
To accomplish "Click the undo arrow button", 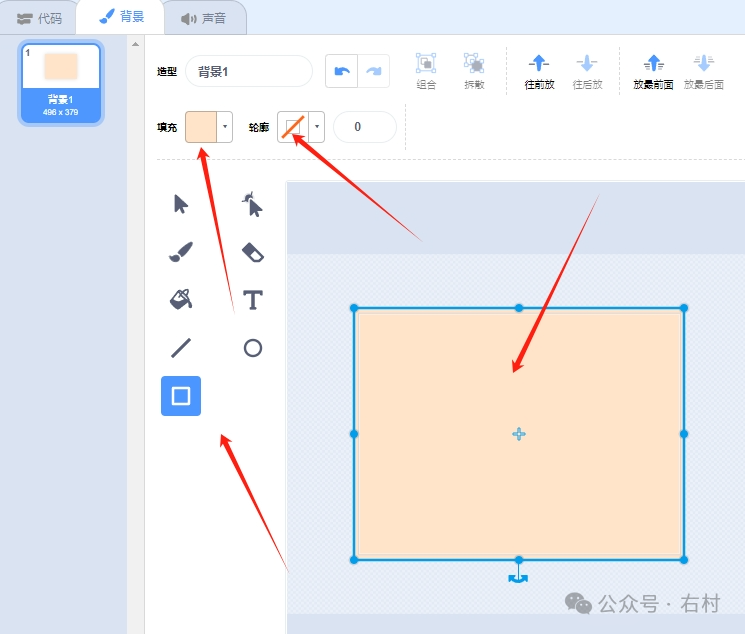I will coord(342,71).
